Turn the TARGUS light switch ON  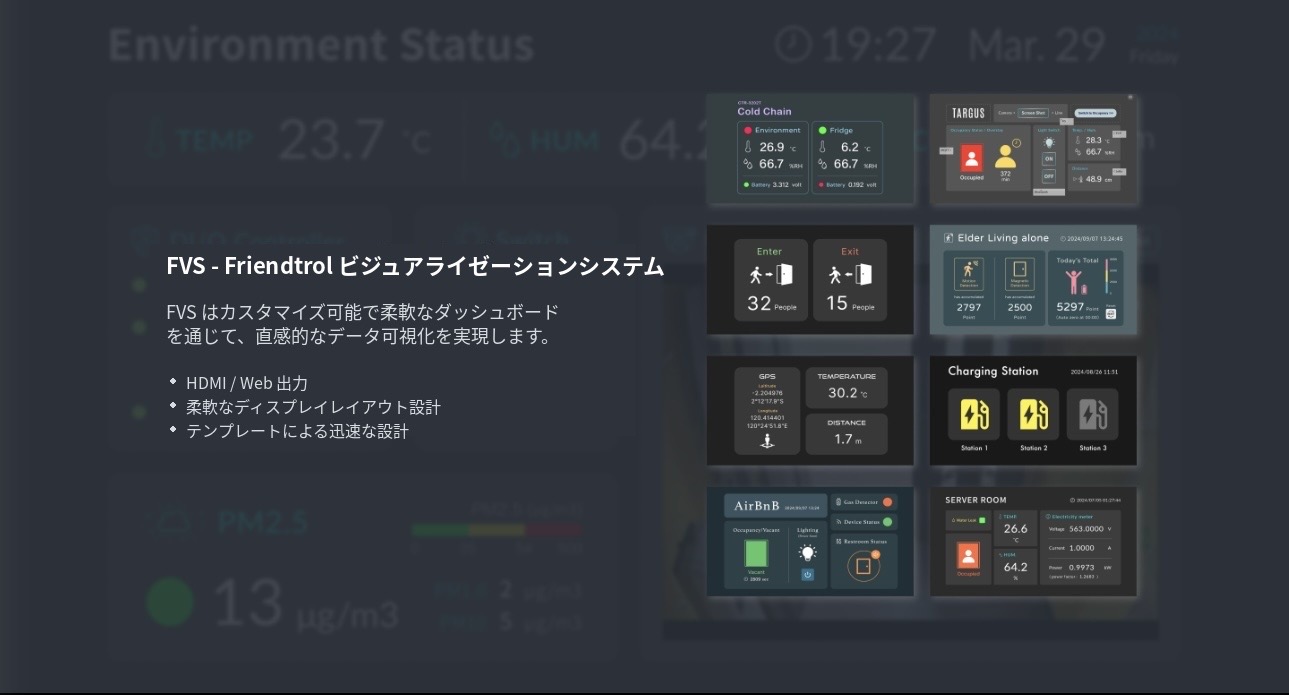(x=1049, y=159)
